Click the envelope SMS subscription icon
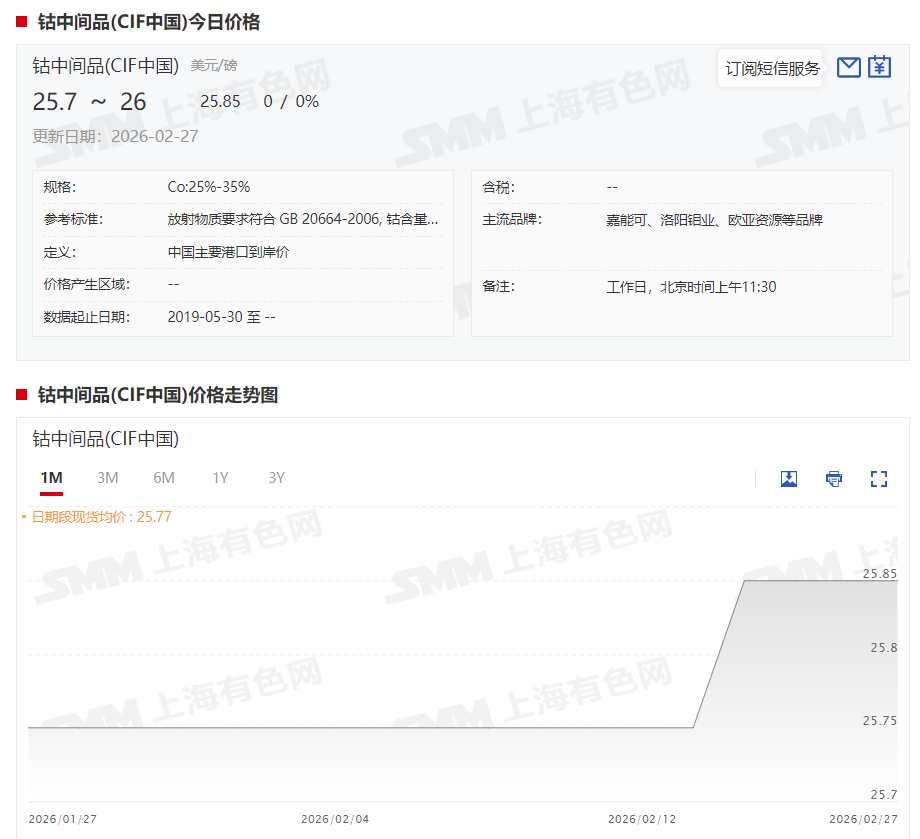 coord(848,67)
